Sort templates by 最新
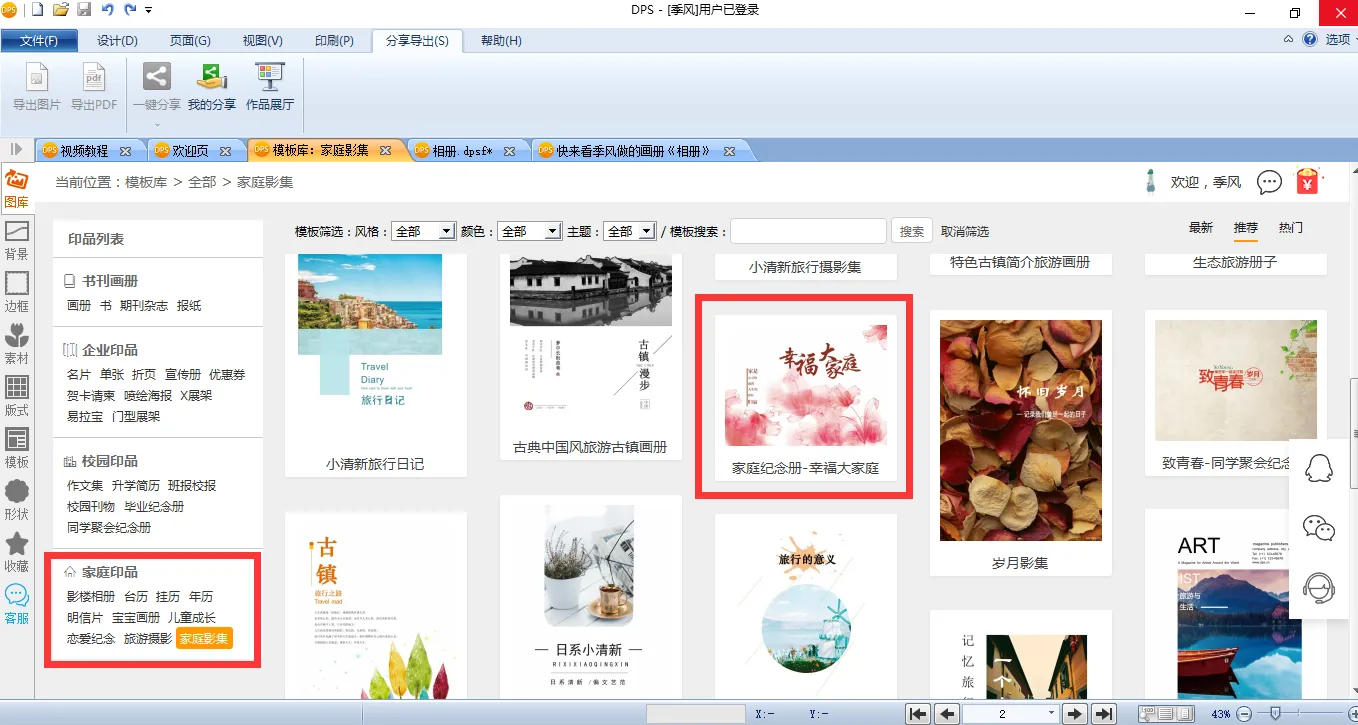1358x725 pixels. [1201, 228]
